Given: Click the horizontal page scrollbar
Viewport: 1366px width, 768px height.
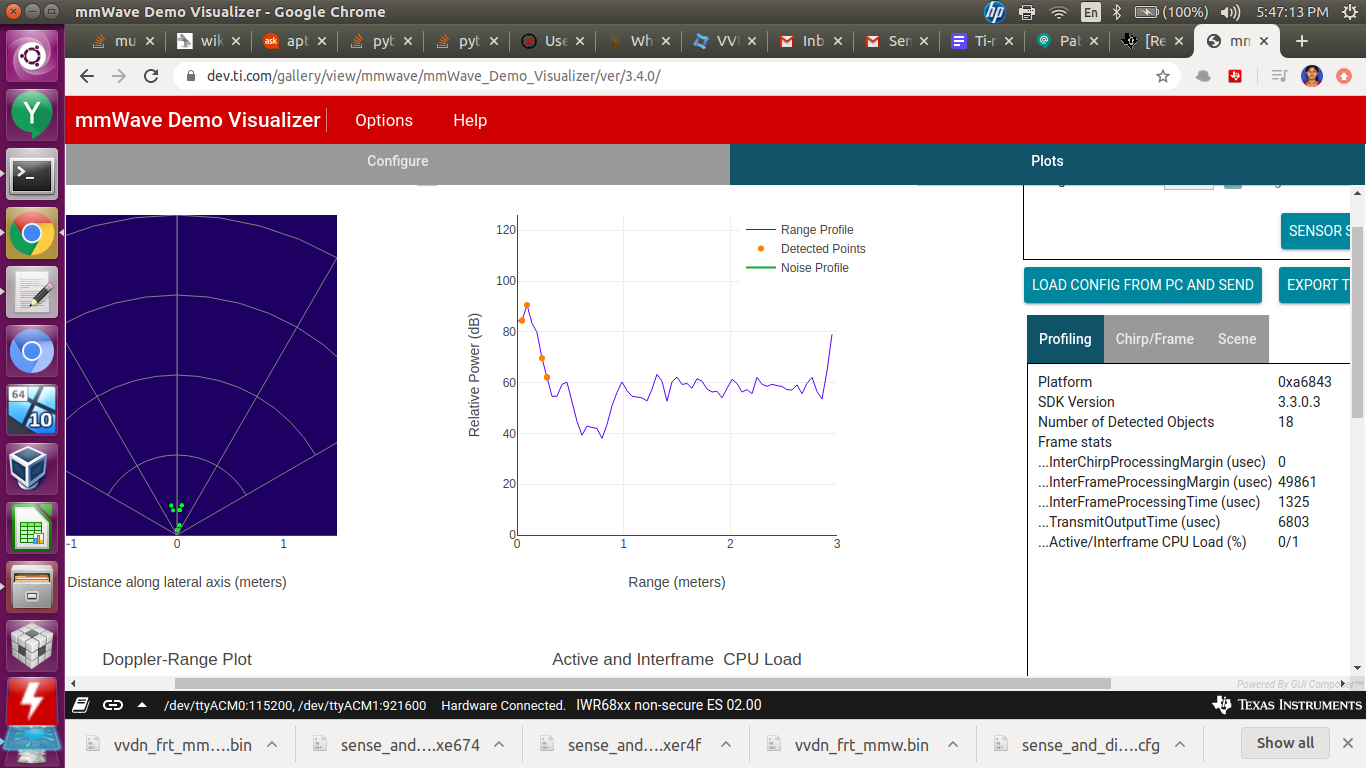Looking at the screenshot, I should tap(642, 684).
